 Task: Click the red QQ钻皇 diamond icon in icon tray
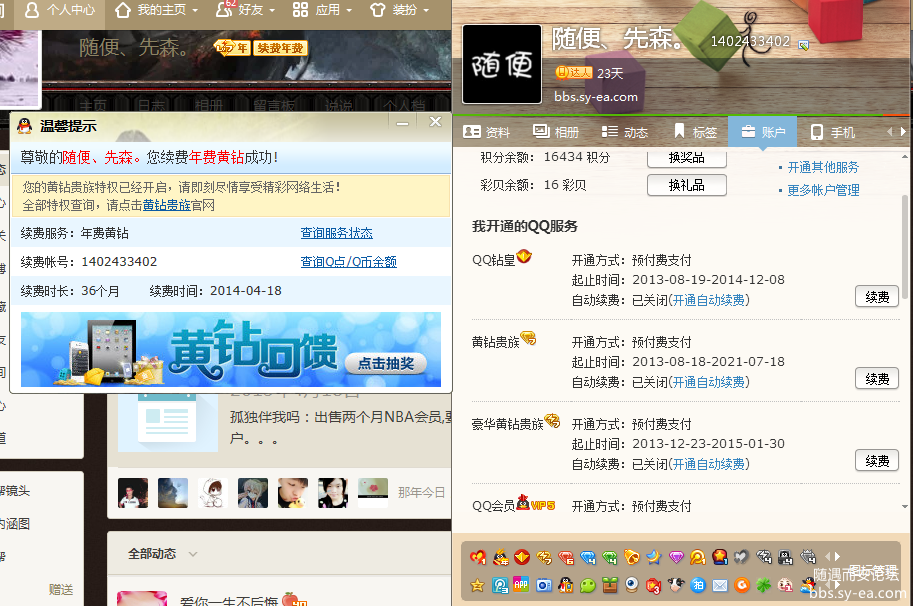[522, 557]
